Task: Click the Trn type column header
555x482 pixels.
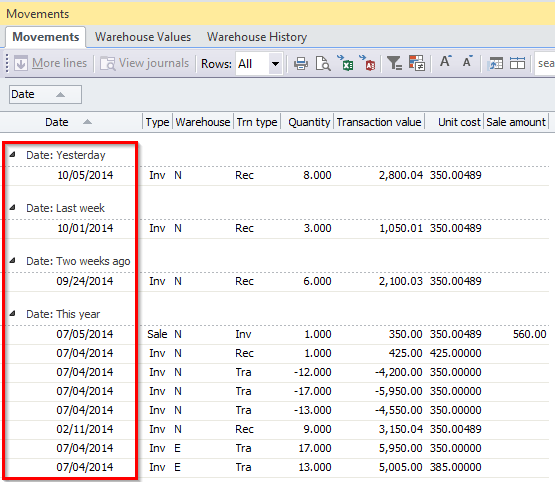Action: pyautogui.click(x=257, y=122)
